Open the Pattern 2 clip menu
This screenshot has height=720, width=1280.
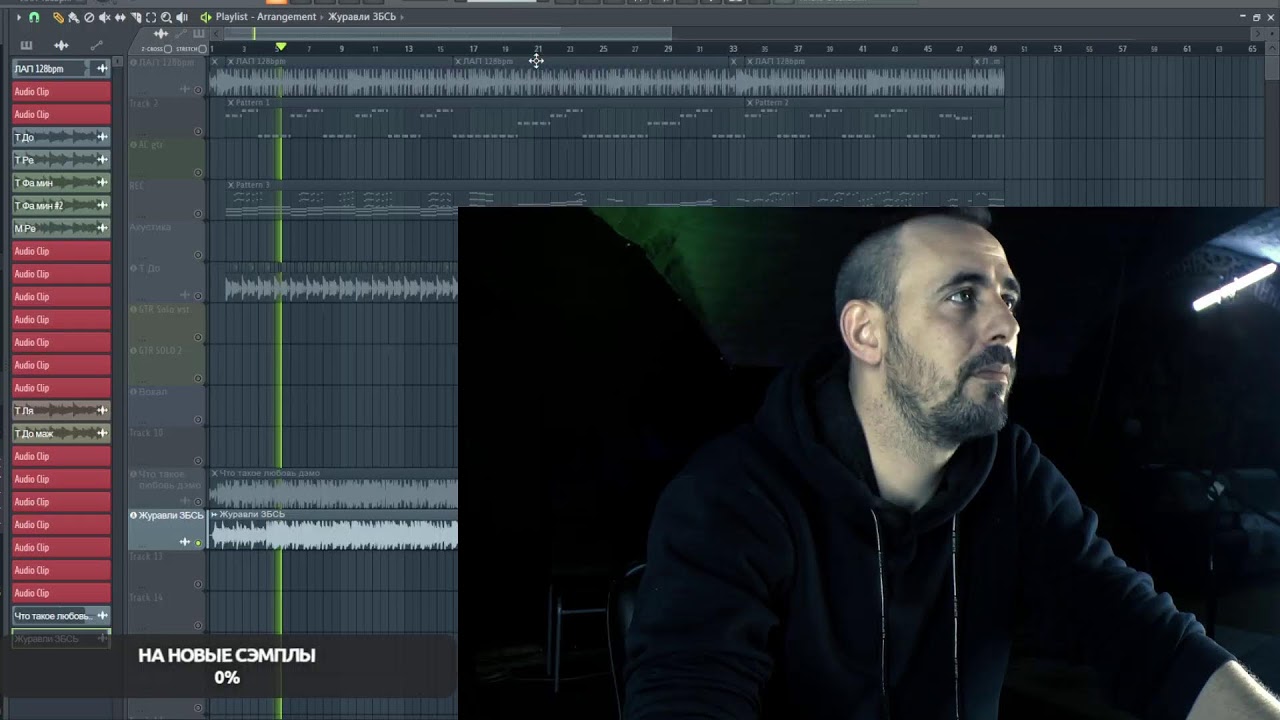750,103
